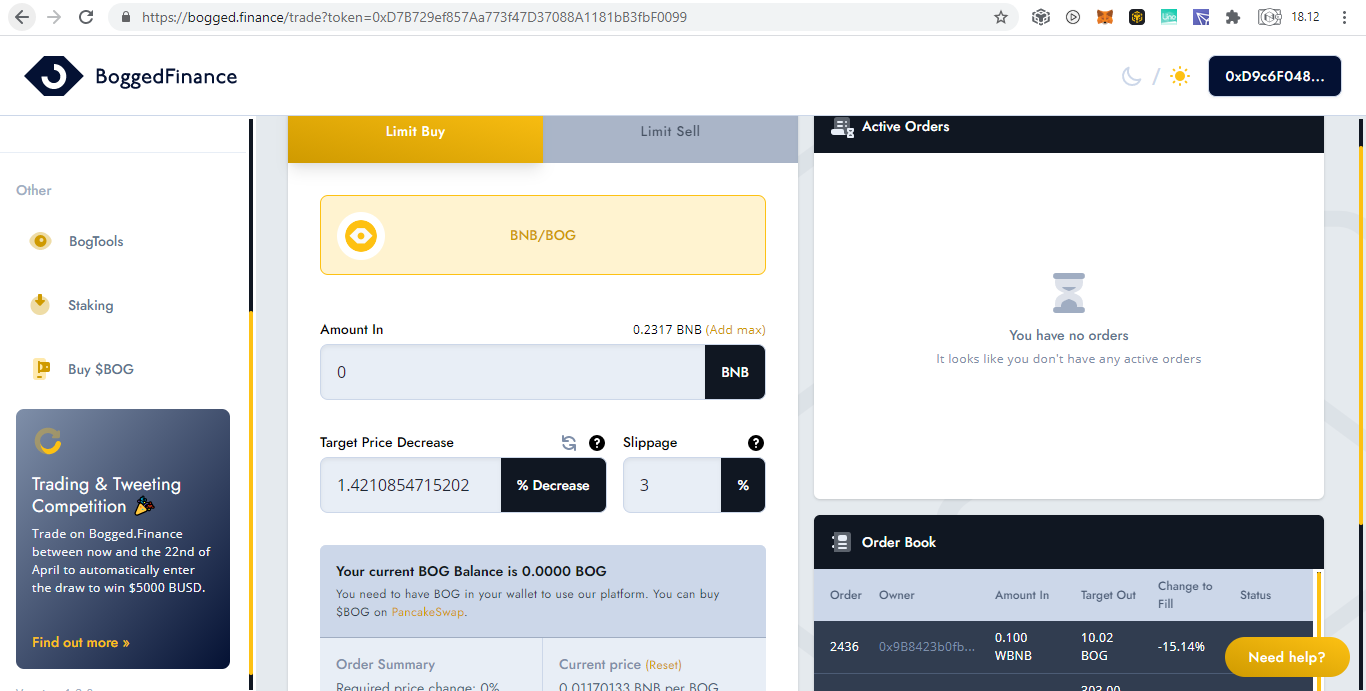Go forward in browser
1366x691 pixels.
click(x=54, y=17)
